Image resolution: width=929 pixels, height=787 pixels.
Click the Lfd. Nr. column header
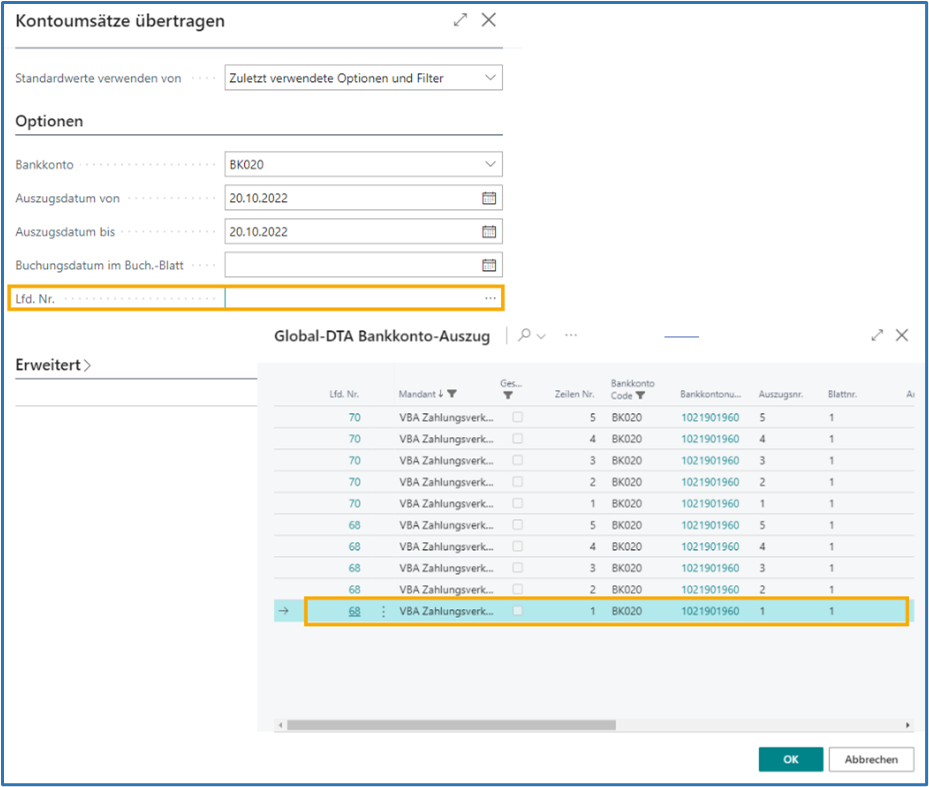(343, 394)
